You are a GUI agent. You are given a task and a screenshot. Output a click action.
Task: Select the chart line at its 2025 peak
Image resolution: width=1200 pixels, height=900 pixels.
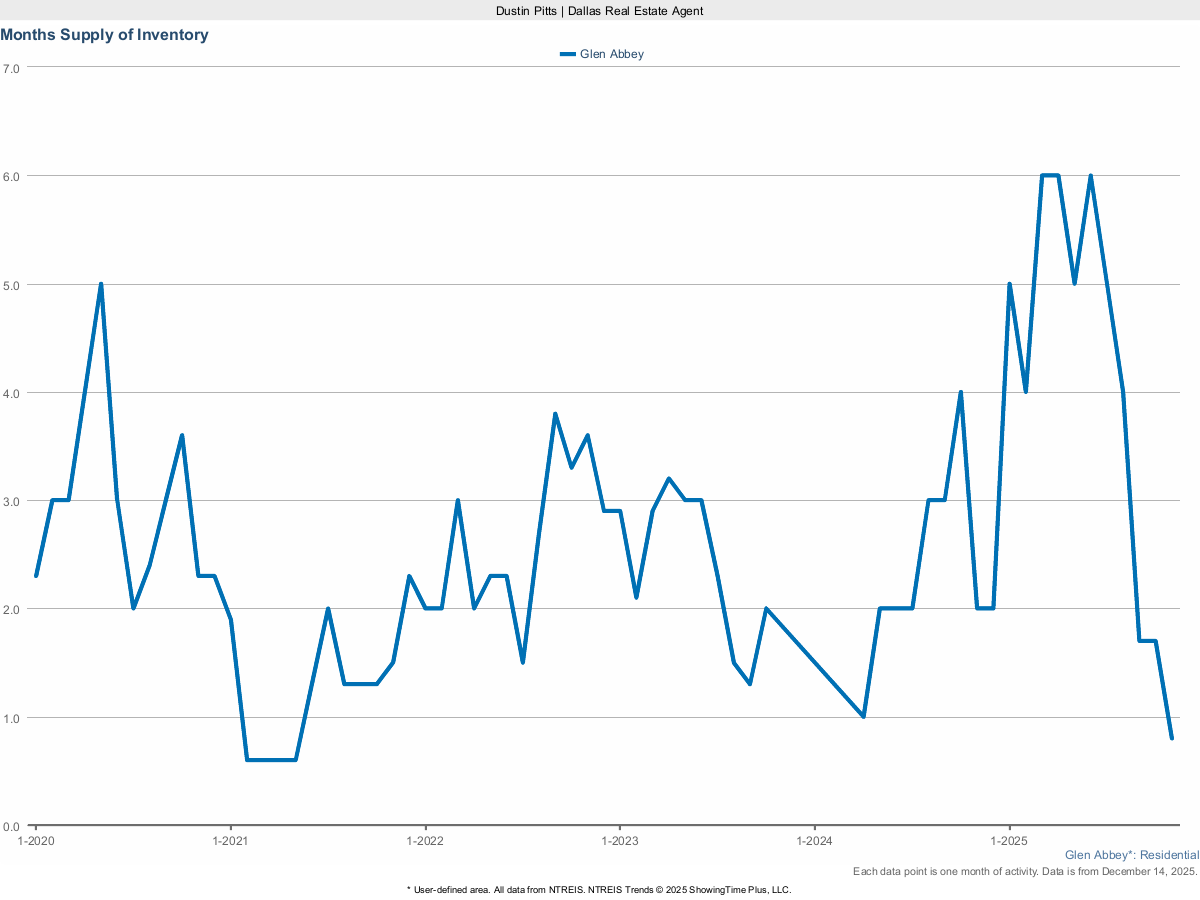pyautogui.click(x=1050, y=175)
